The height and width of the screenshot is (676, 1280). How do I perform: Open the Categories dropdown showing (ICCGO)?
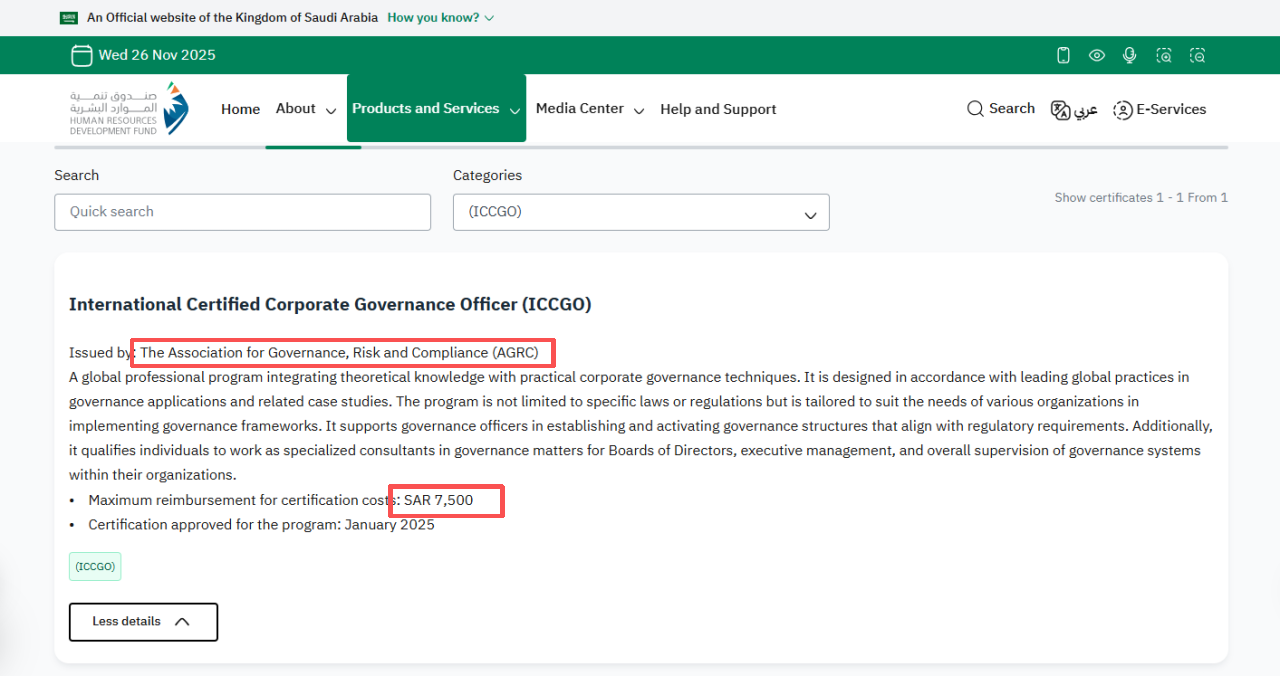pos(641,212)
